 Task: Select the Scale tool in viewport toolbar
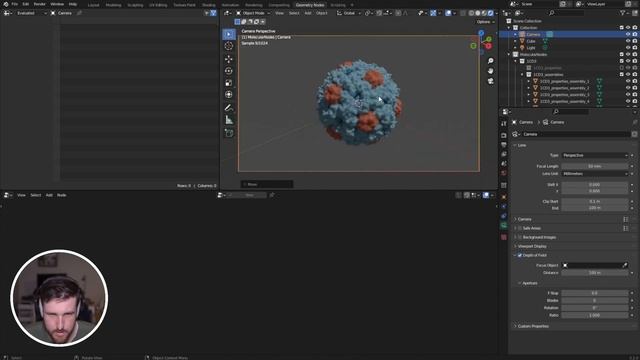tap(229, 83)
